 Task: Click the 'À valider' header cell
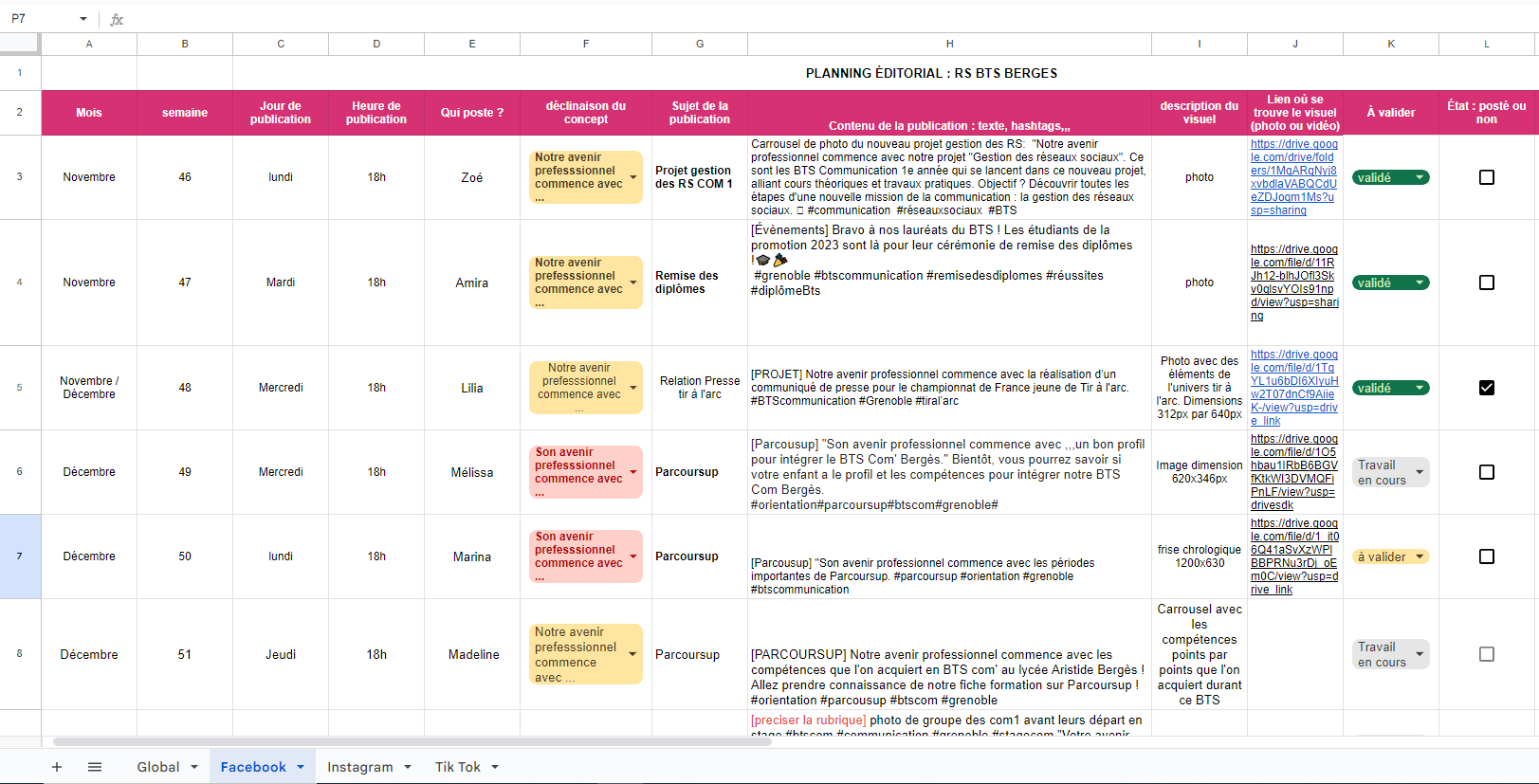1391,113
